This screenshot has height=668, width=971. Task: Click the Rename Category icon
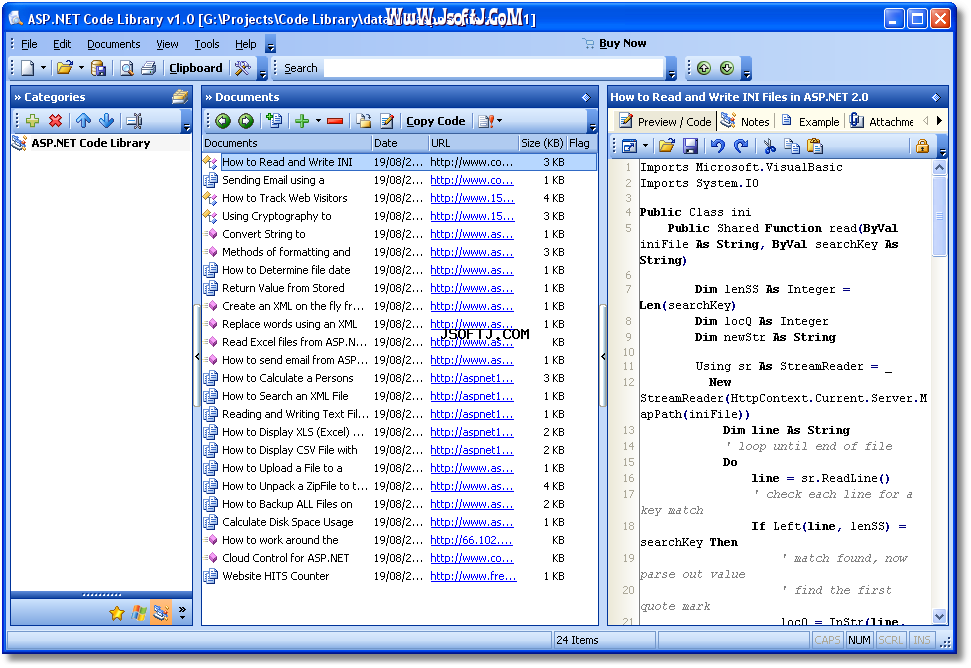pyautogui.click(x=134, y=121)
